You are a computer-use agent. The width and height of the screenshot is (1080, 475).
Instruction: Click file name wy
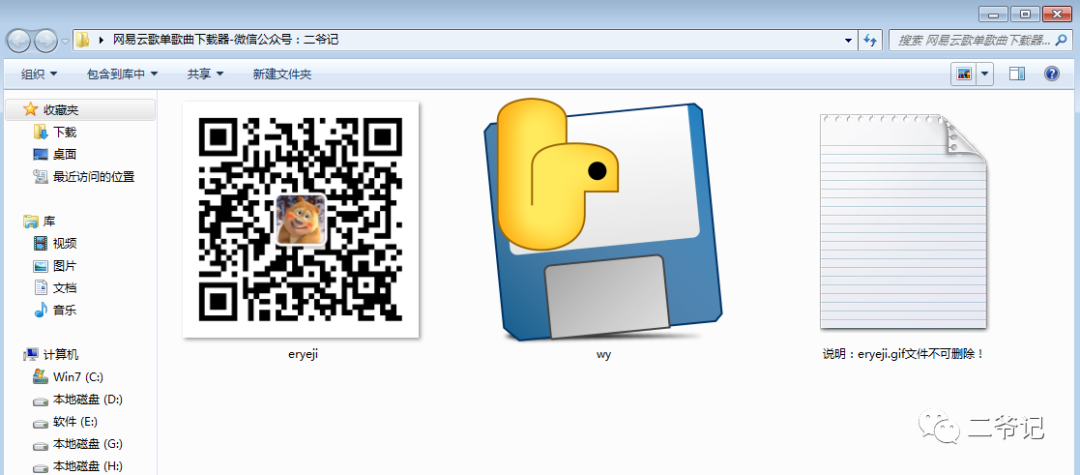[603, 355]
